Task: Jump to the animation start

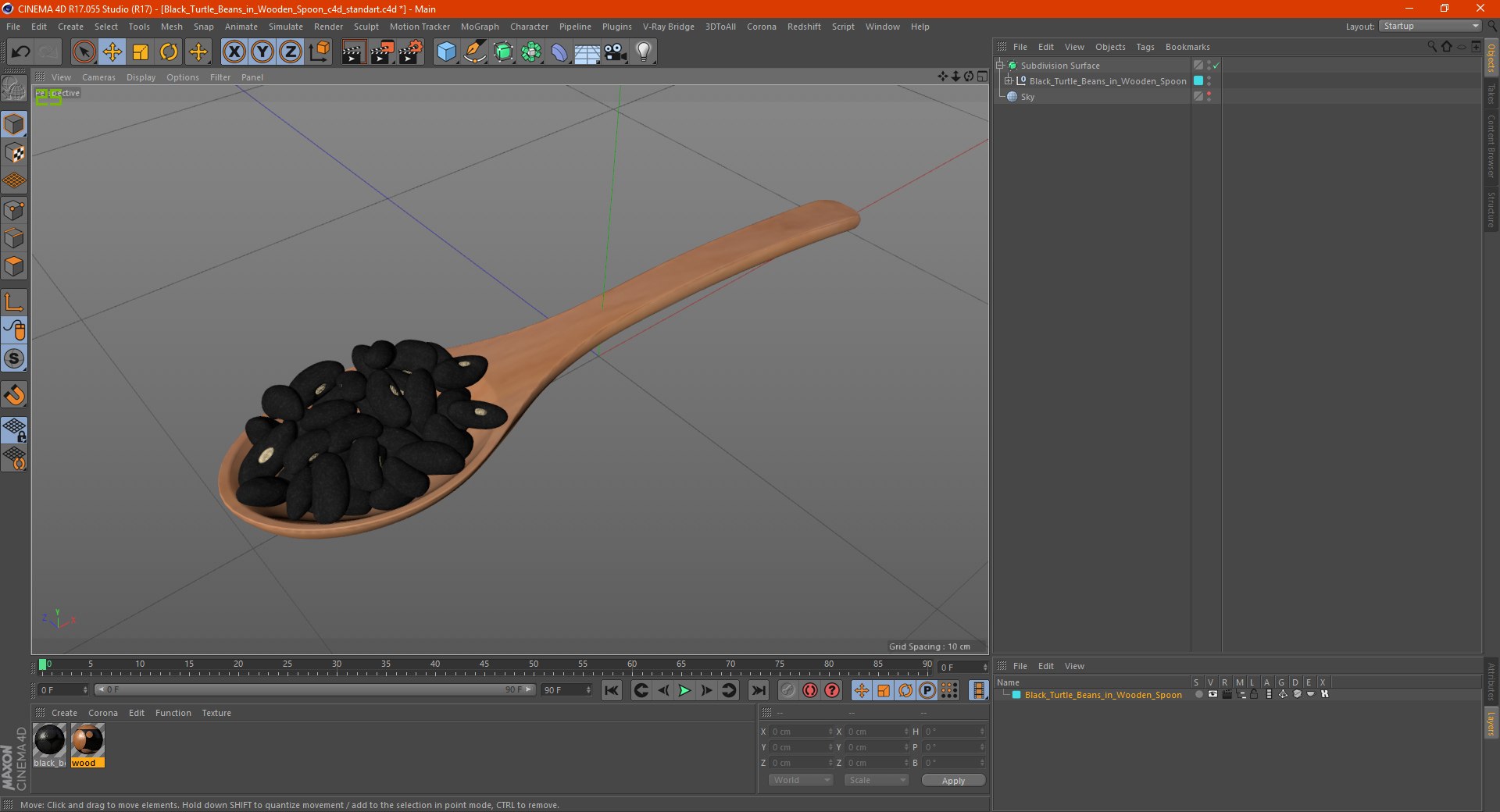Action: pyautogui.click(x=612, y=690)
